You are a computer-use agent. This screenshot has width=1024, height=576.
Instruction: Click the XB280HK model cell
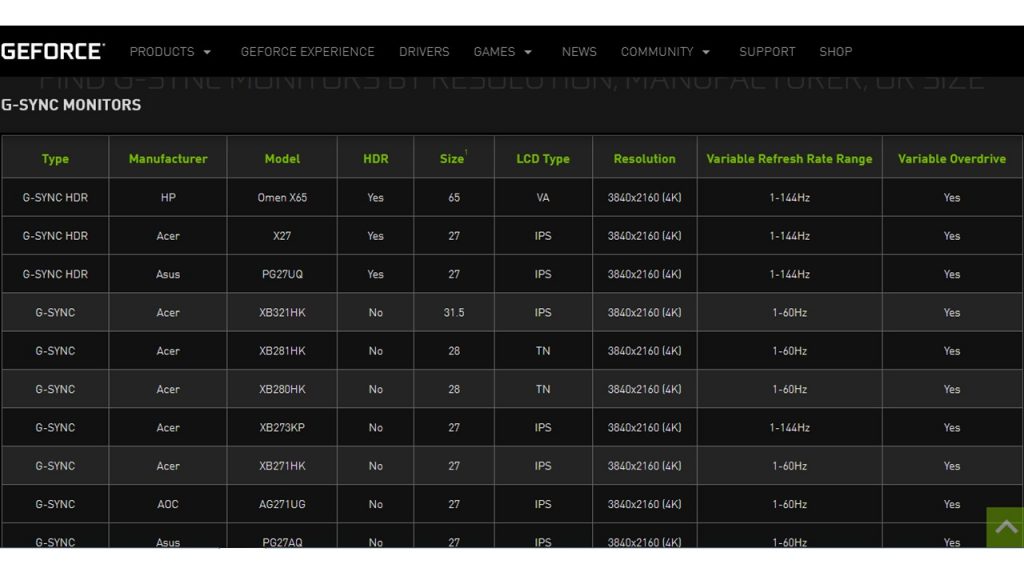coord(282,389)
